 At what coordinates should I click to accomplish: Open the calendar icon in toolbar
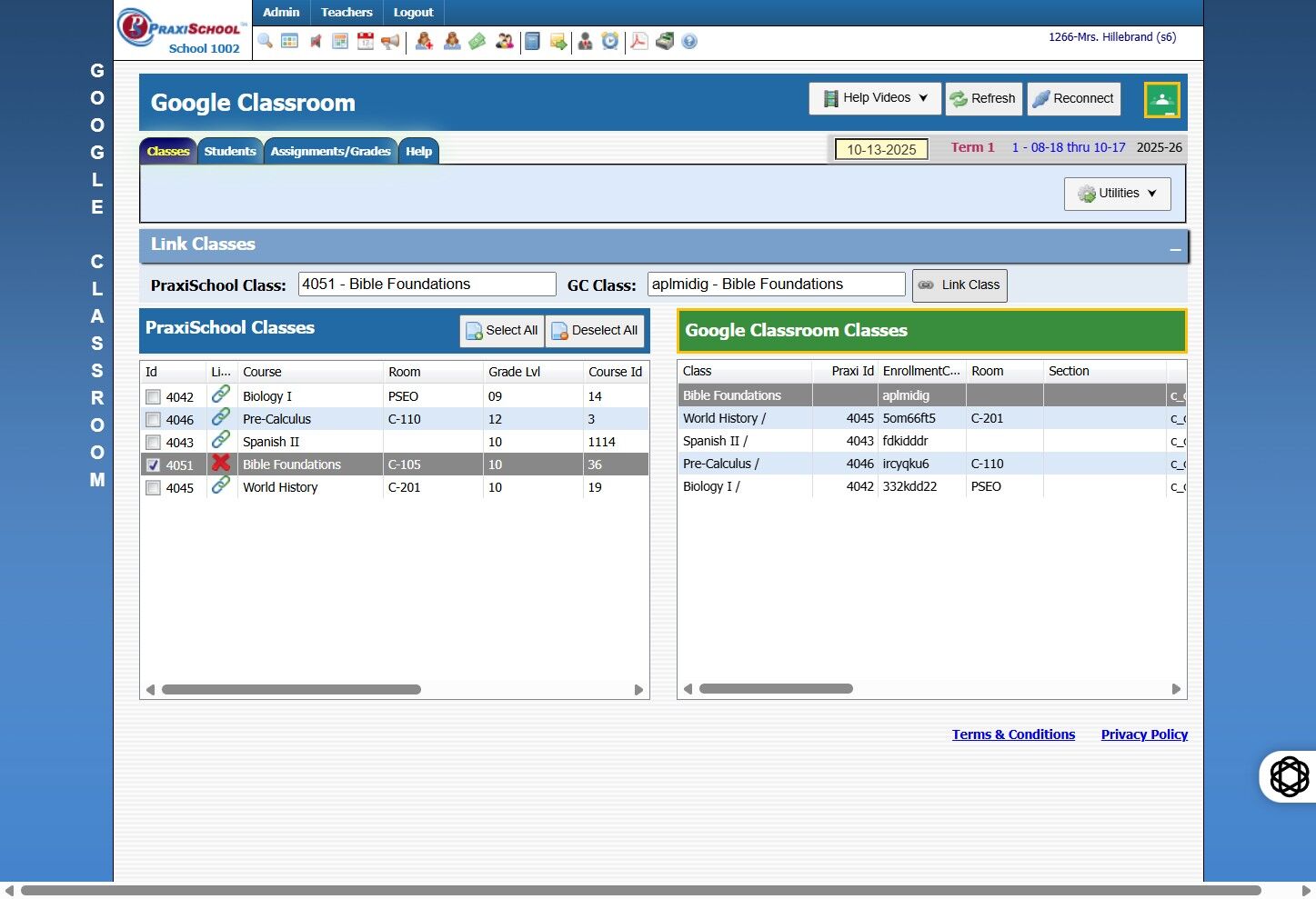coord(366,41)
